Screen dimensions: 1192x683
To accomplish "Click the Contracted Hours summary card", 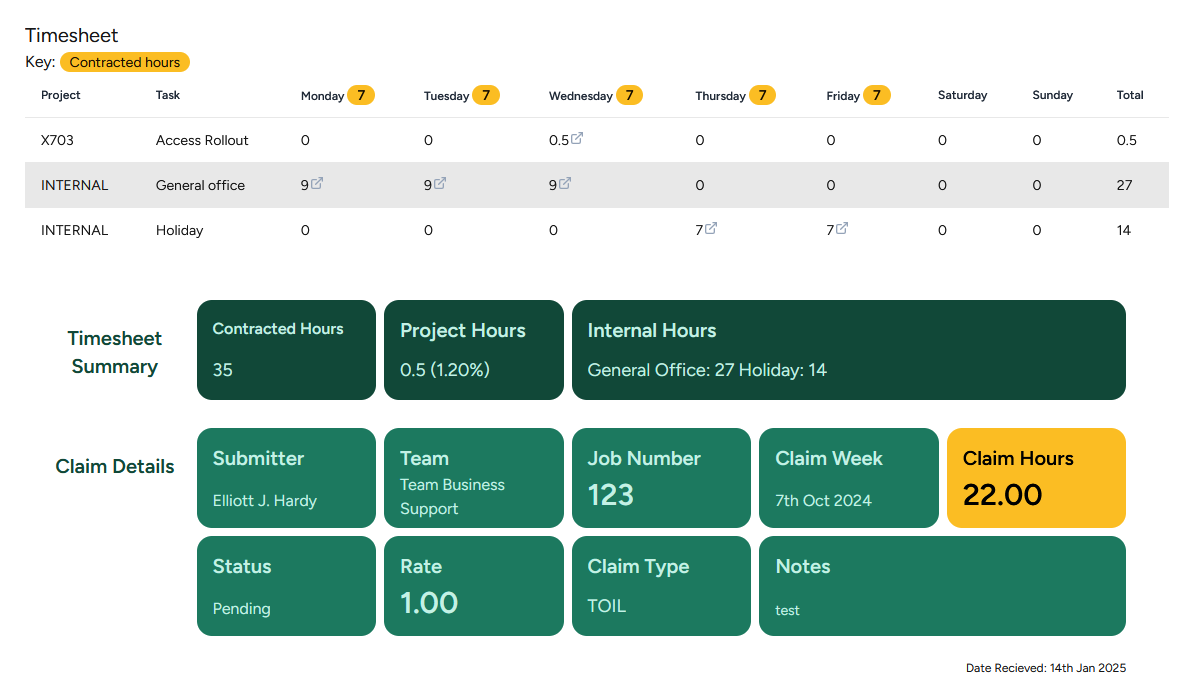I will tap(287, 350).
